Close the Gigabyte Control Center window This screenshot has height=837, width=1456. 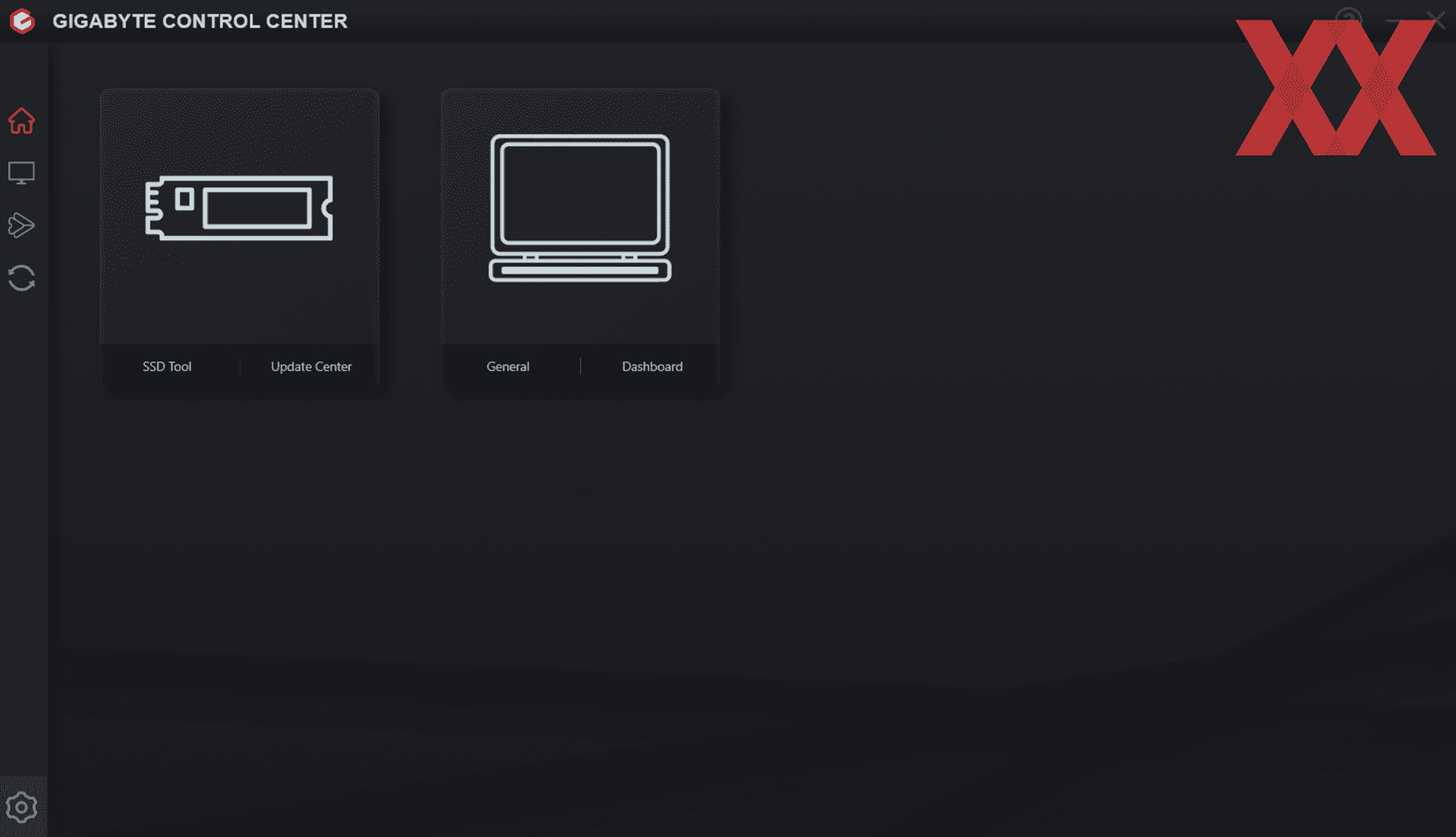tap(1436, 20)
